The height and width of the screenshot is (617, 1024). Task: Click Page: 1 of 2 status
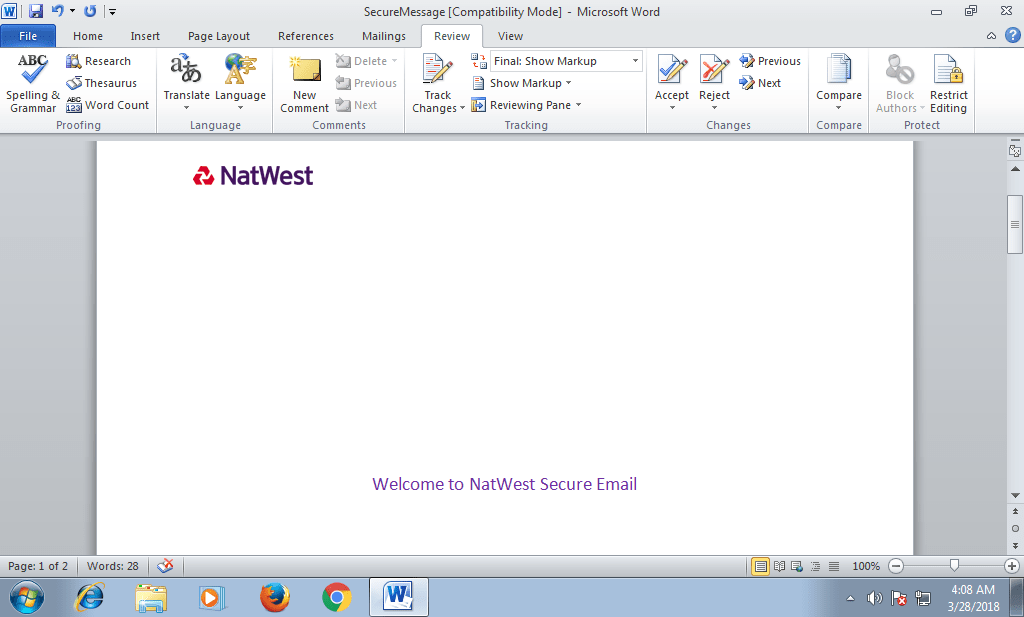click(38, 566)
